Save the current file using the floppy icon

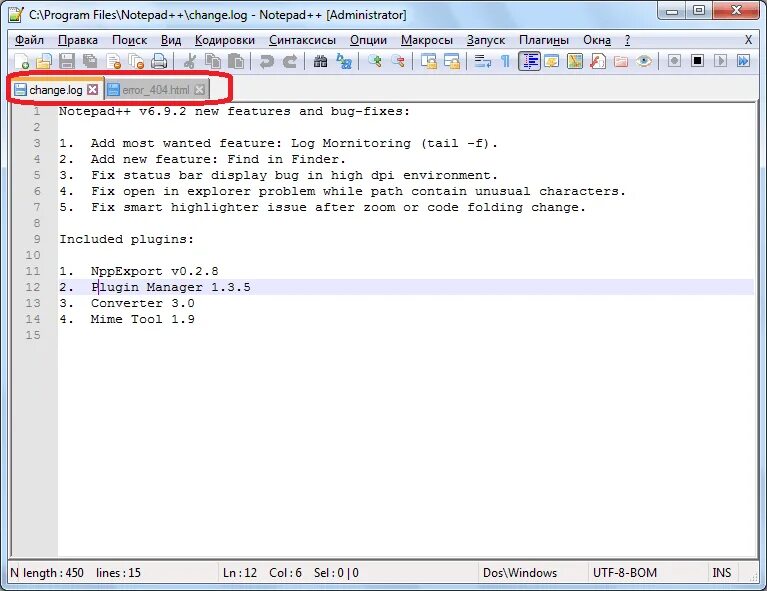67,62
